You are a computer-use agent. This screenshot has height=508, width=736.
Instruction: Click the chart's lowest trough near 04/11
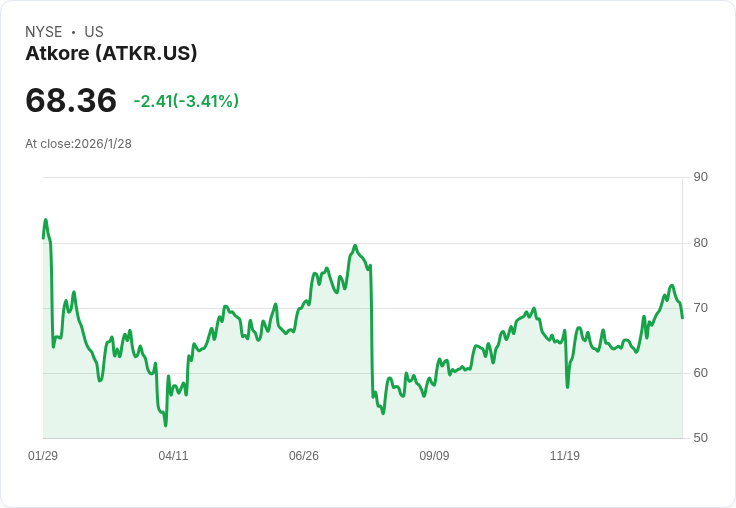165,425
